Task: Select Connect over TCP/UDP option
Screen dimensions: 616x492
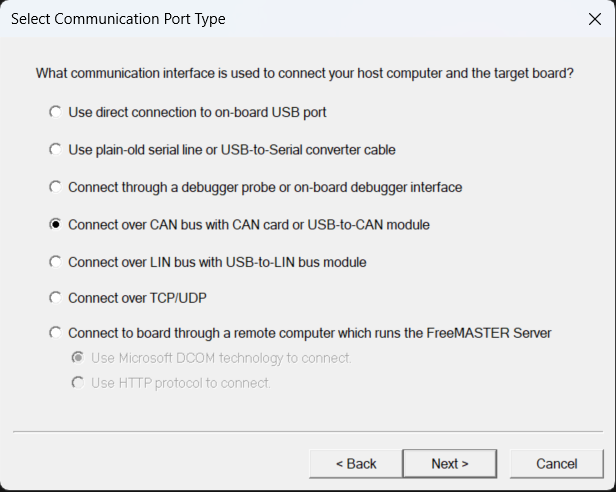Action: tap(55, 298)
